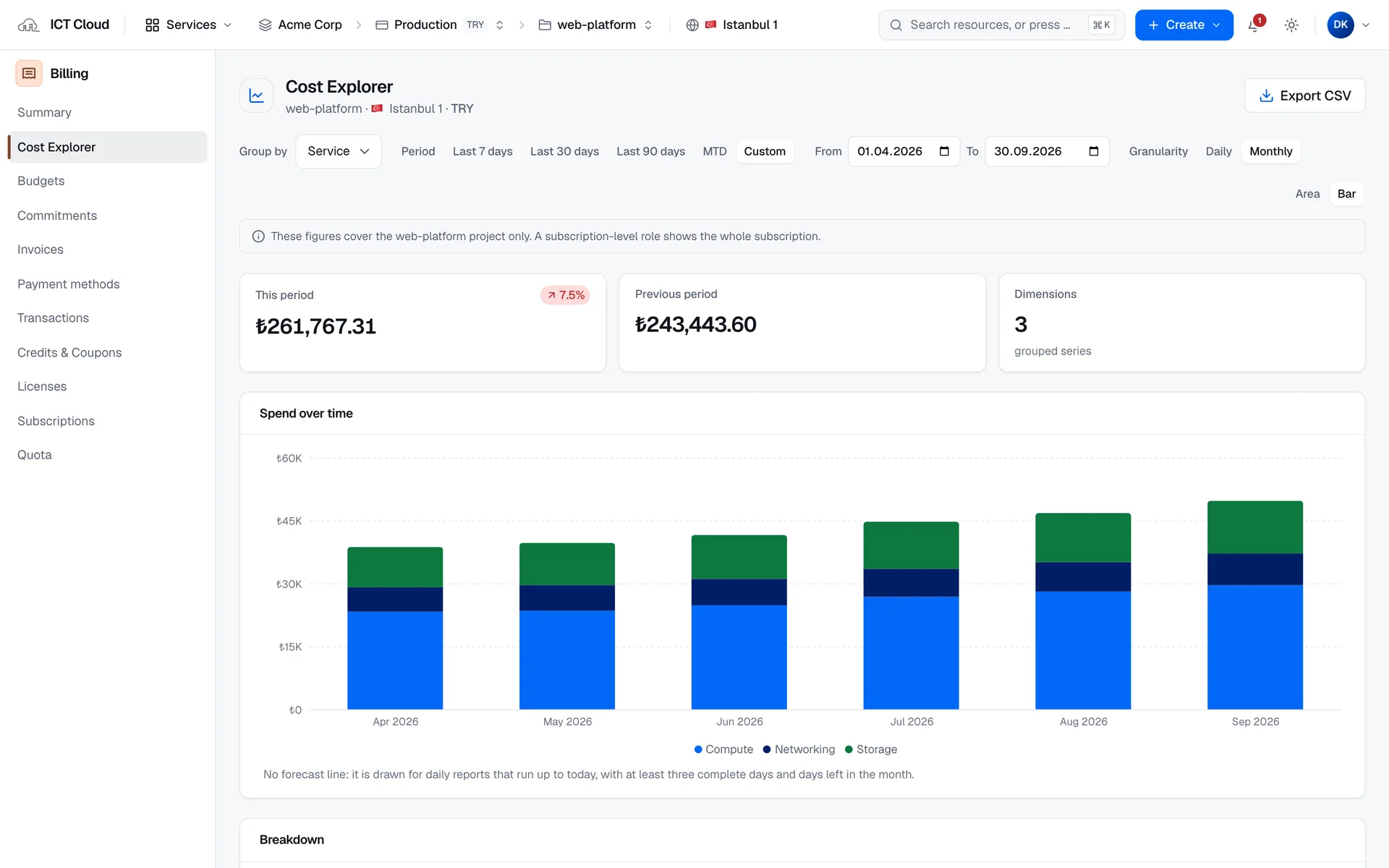The image size is (1389, 868).
Task: Select the Last 30 days period
Action: 564,151
